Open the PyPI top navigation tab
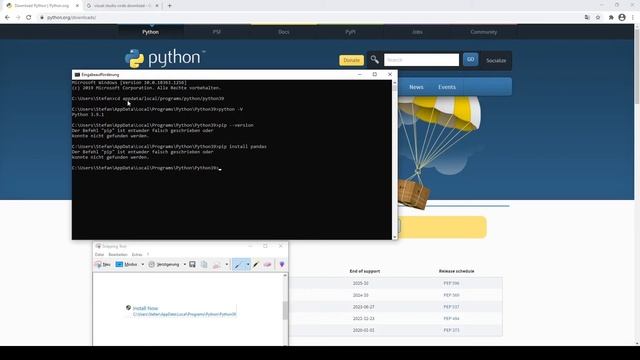The image size is (640, 360). point(350,32)
